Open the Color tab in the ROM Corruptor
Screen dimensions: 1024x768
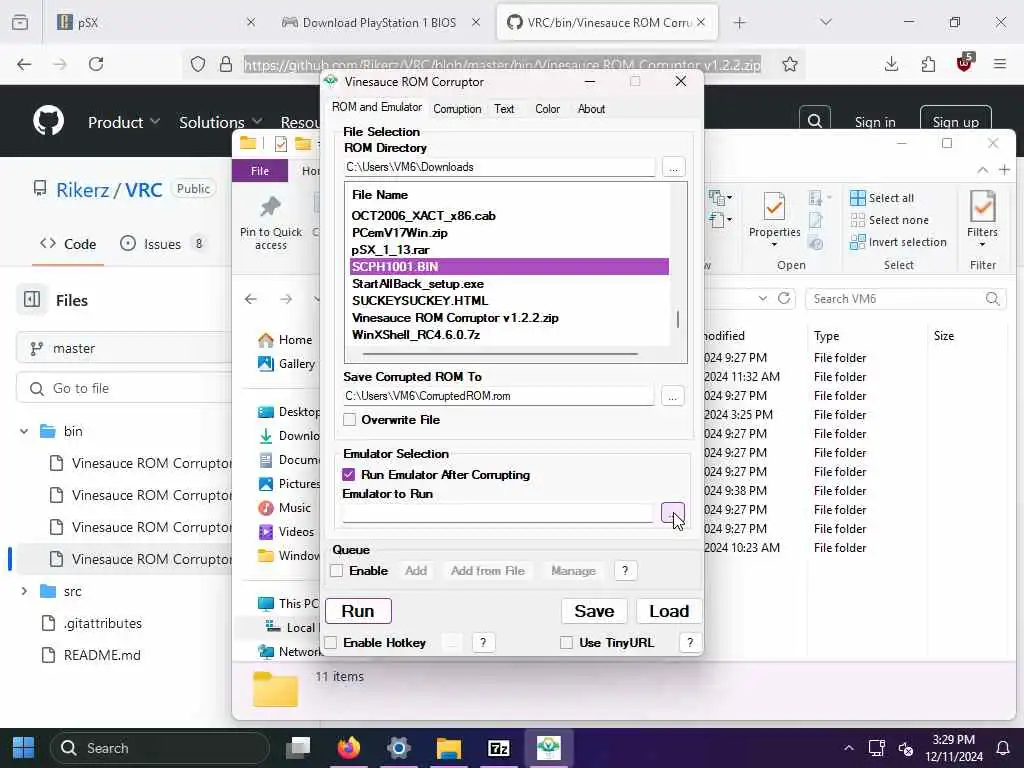[547, 109]
